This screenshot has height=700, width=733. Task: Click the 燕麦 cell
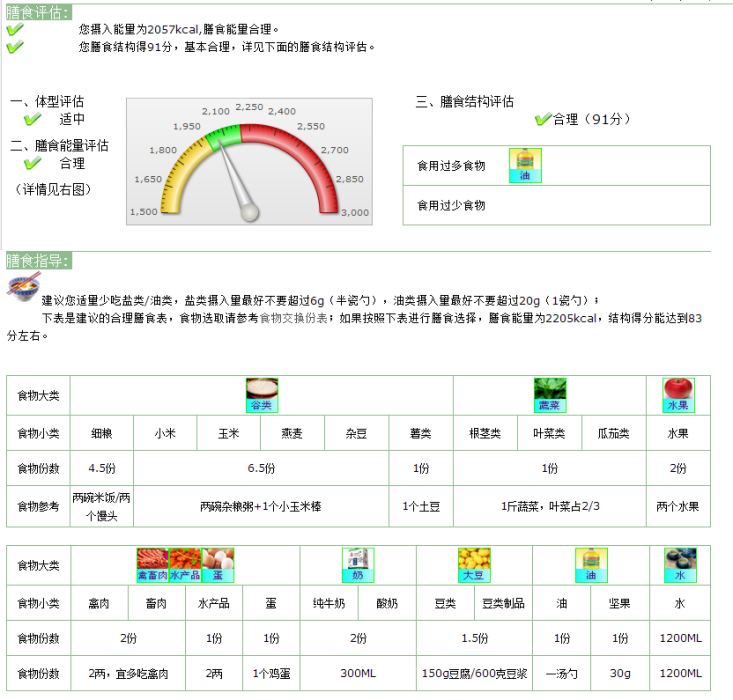pos(293,433)
